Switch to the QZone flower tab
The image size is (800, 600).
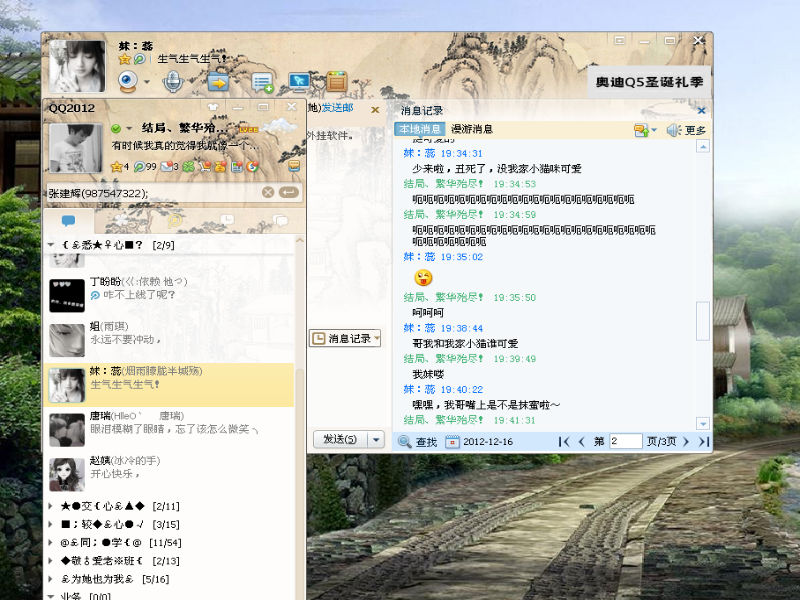[x=121, y=220]
